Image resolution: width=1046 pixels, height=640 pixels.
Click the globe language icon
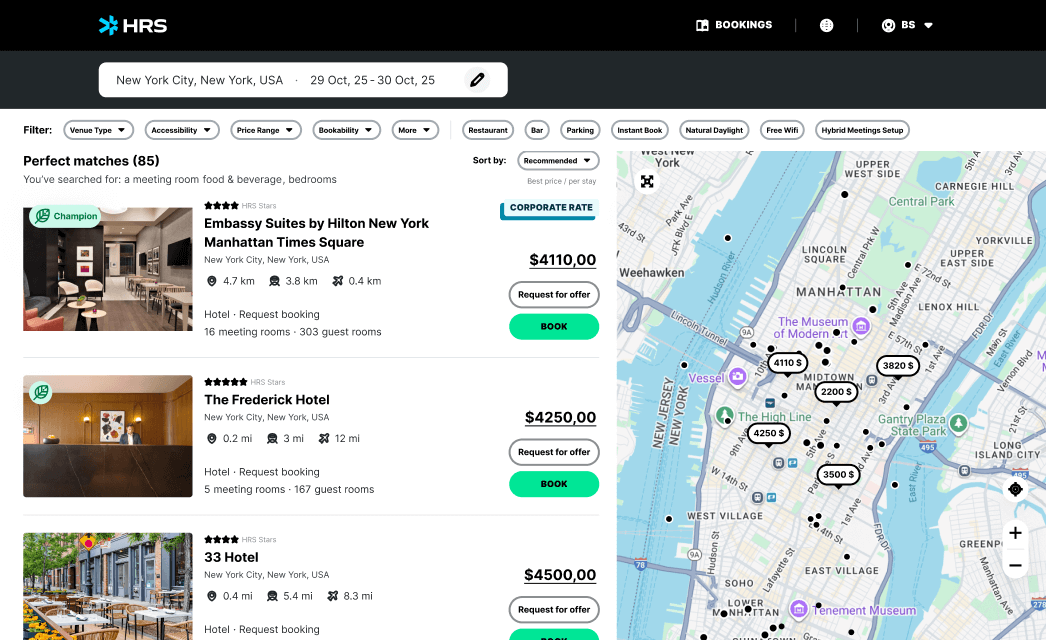coord(827,25)
